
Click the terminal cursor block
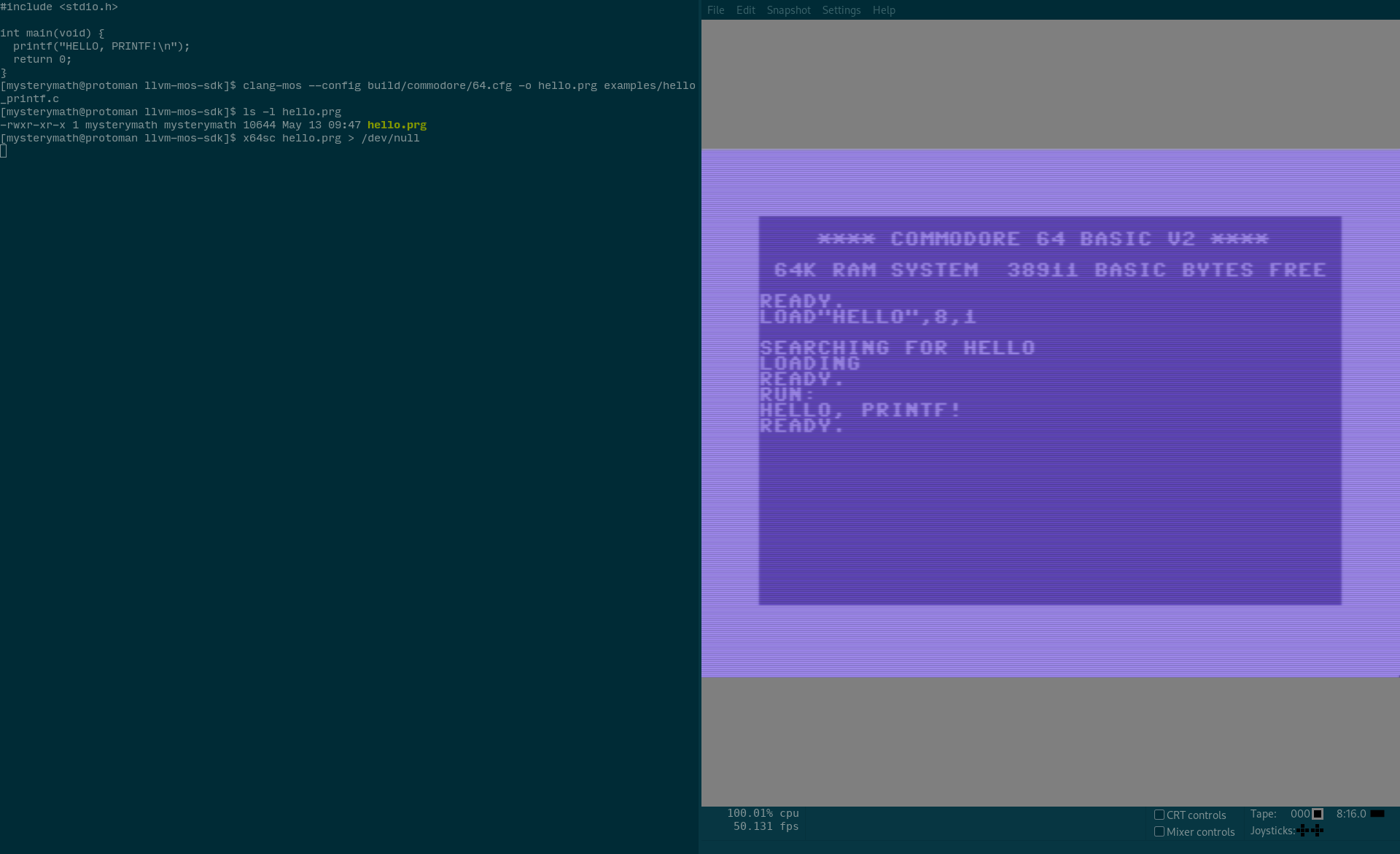pos(4,151)
